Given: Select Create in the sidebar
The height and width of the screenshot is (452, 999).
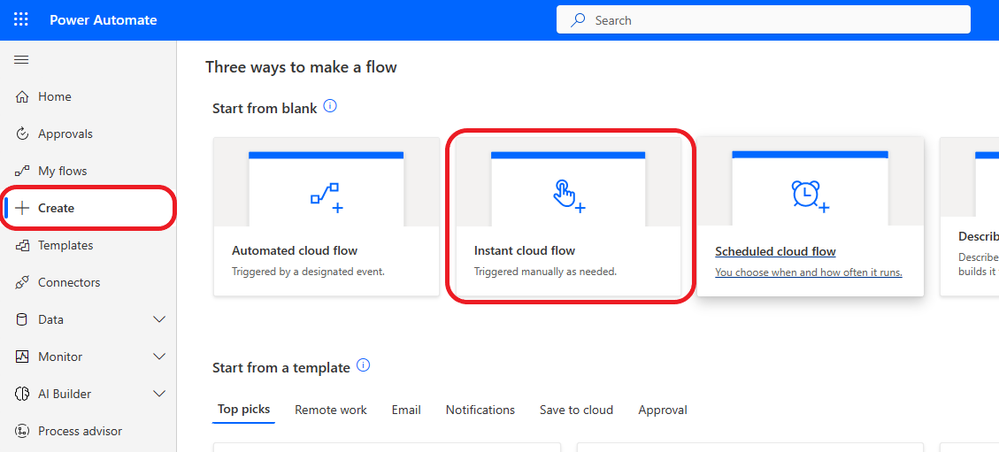Looking at the screenshot, I should point(88,208).
